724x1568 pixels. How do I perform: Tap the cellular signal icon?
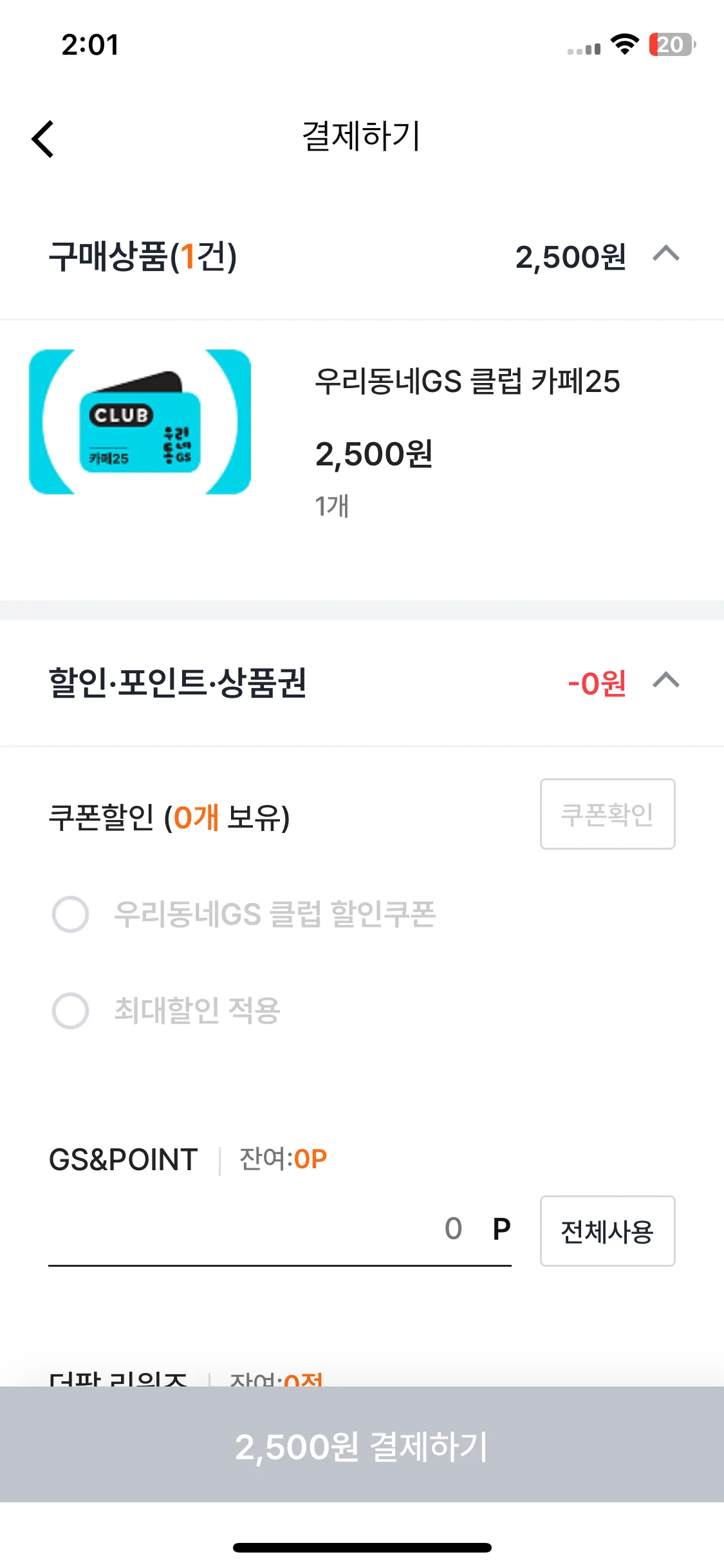[584, 48]
